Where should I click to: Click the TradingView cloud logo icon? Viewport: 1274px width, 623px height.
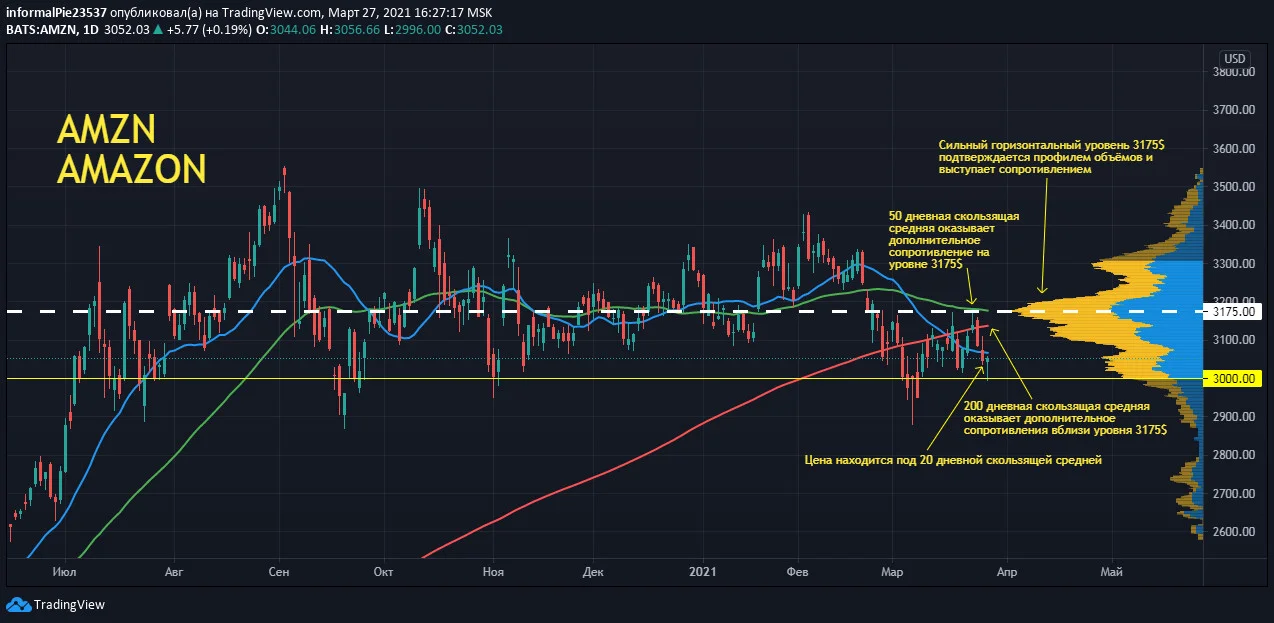point(19,604)
